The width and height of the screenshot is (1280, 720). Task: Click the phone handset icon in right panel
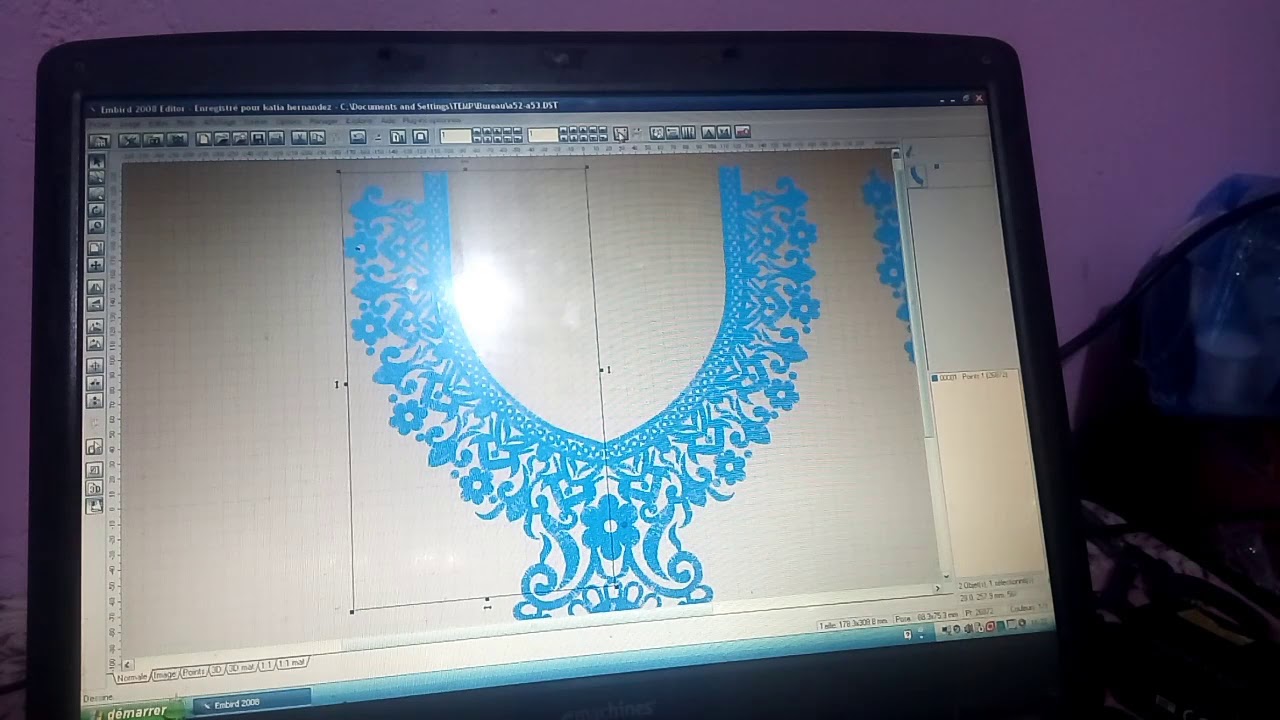click(918, 176)
